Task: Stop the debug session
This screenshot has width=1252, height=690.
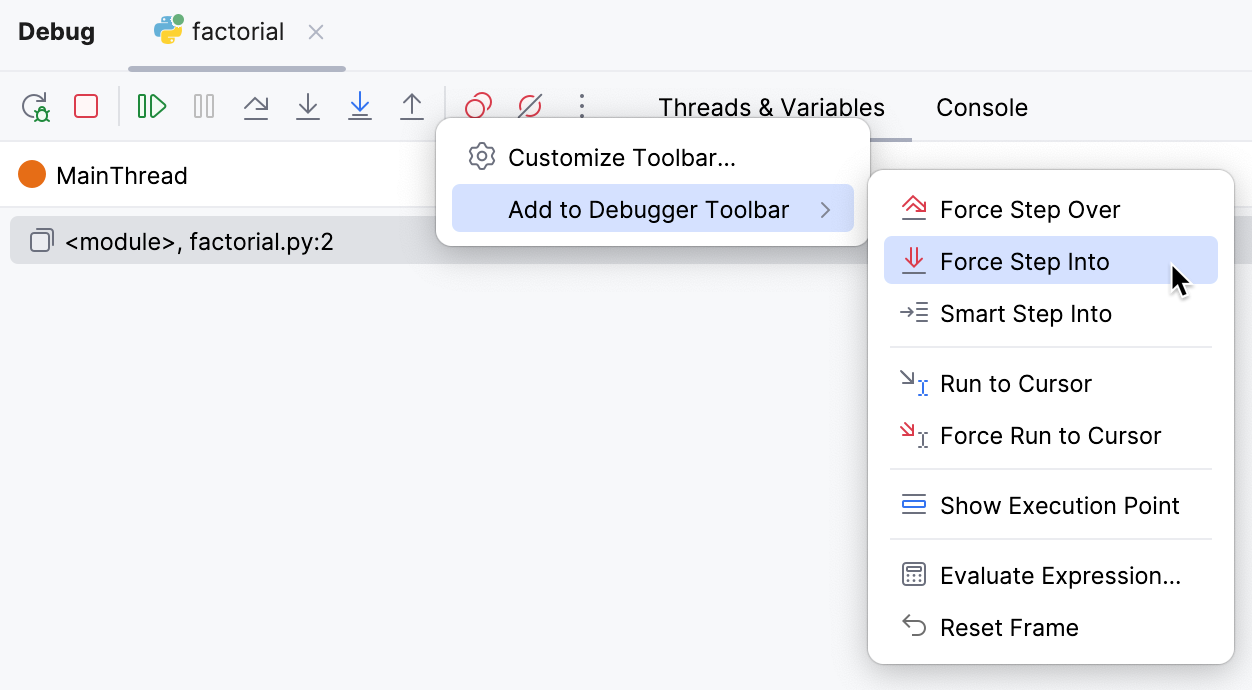Action: (85, 106)
